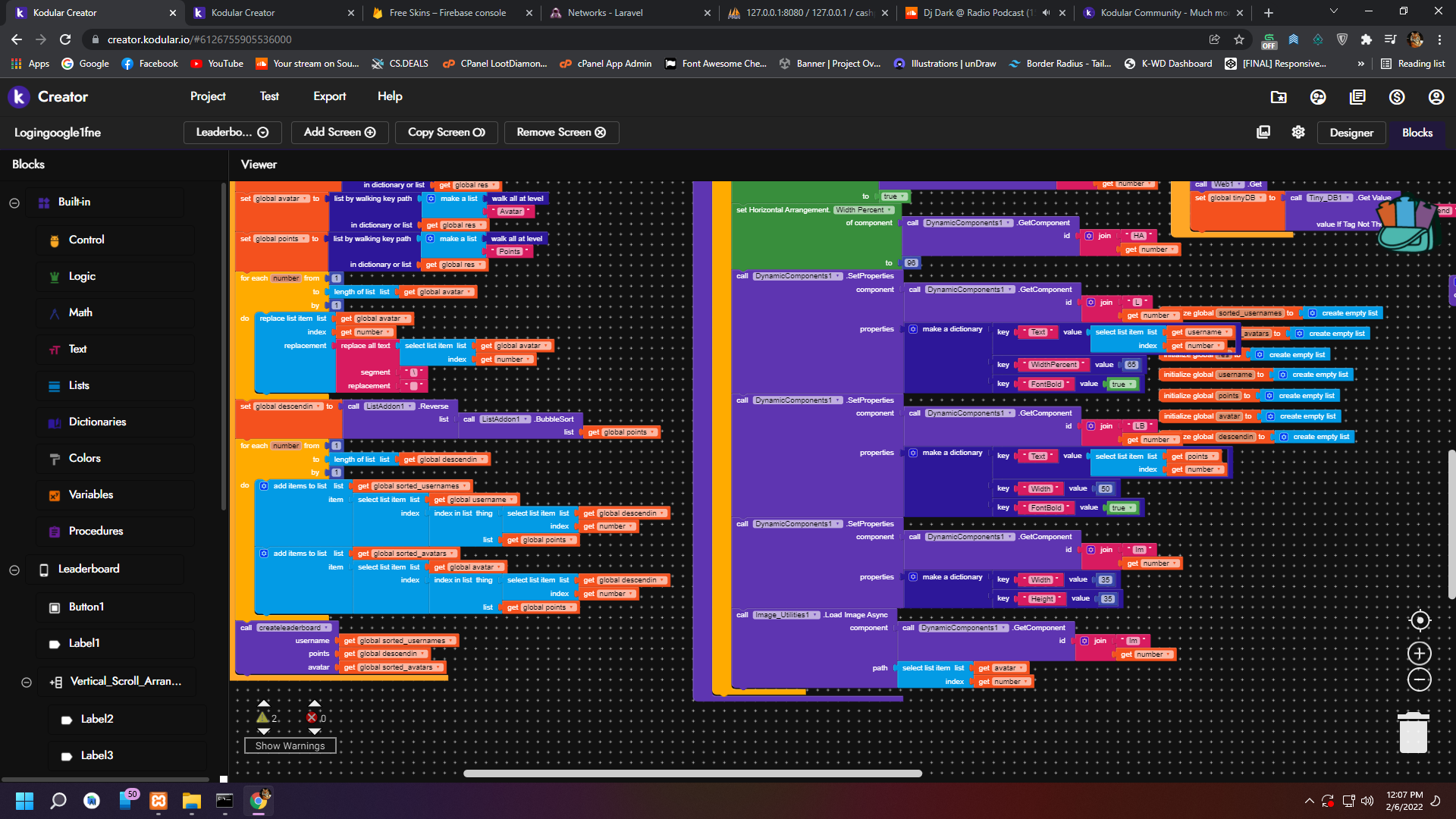The height and width of the screenshot is (819, 1456).
Task: Click the account profile icon
Action: [x=1436, y=96]
